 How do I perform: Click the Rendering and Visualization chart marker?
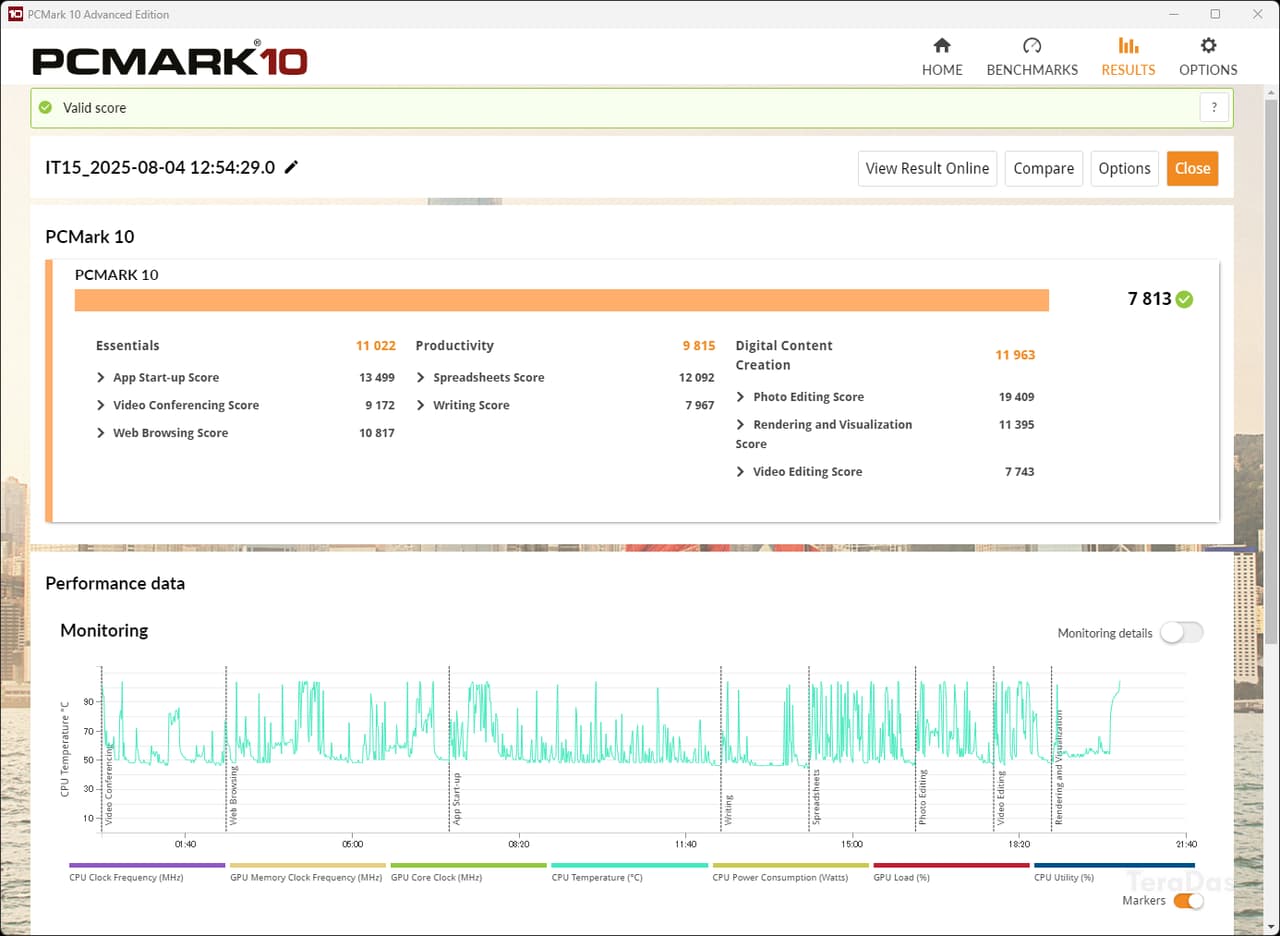pyautogui.click(x=1059, y=767)
